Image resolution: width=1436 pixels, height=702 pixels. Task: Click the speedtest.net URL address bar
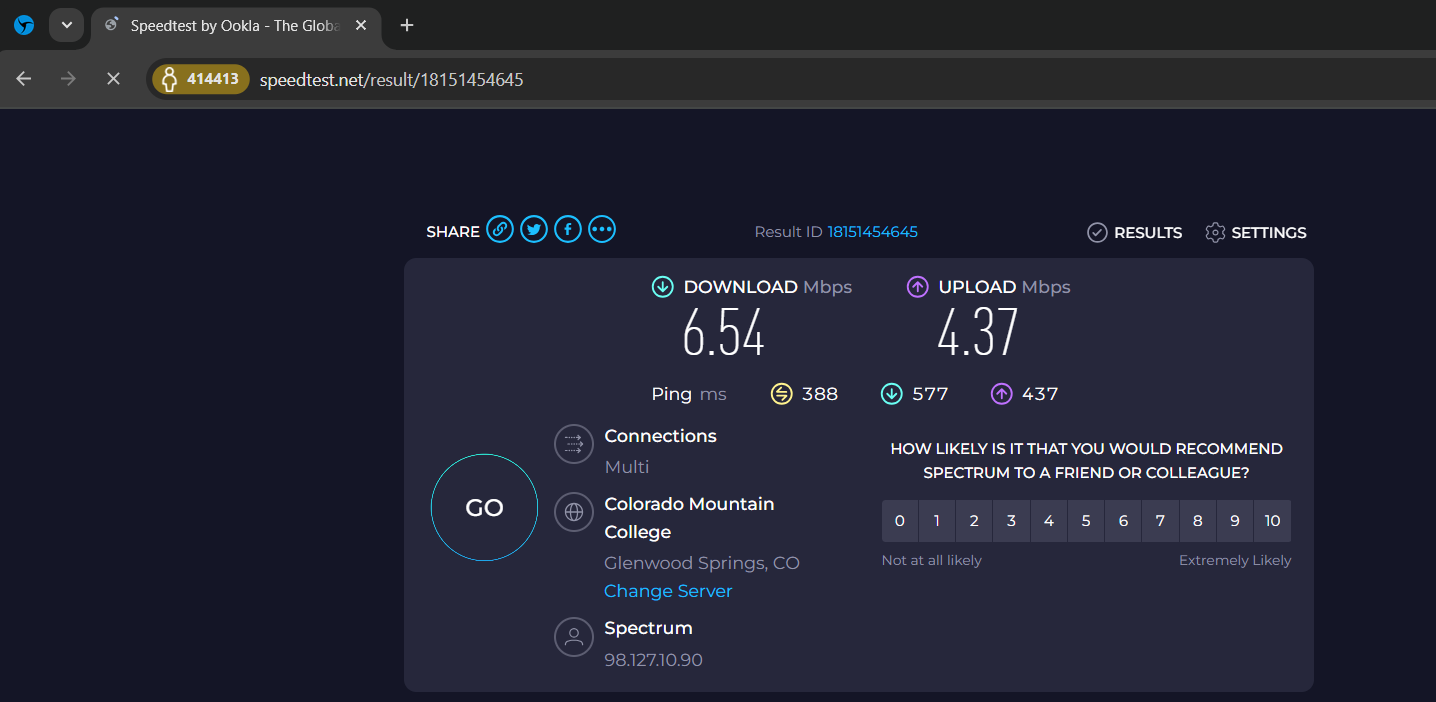pos(700,79)
